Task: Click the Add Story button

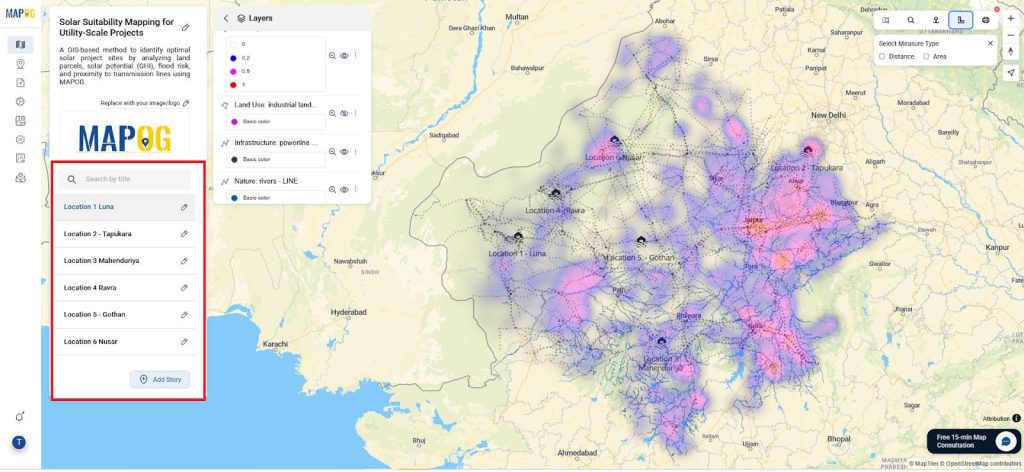Action: tap(160, 379)
